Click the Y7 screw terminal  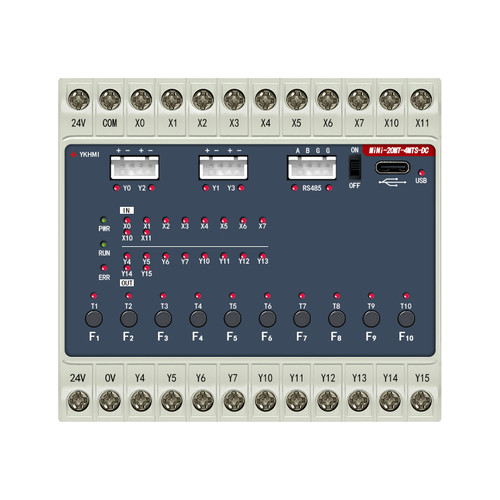click(234, 401)
